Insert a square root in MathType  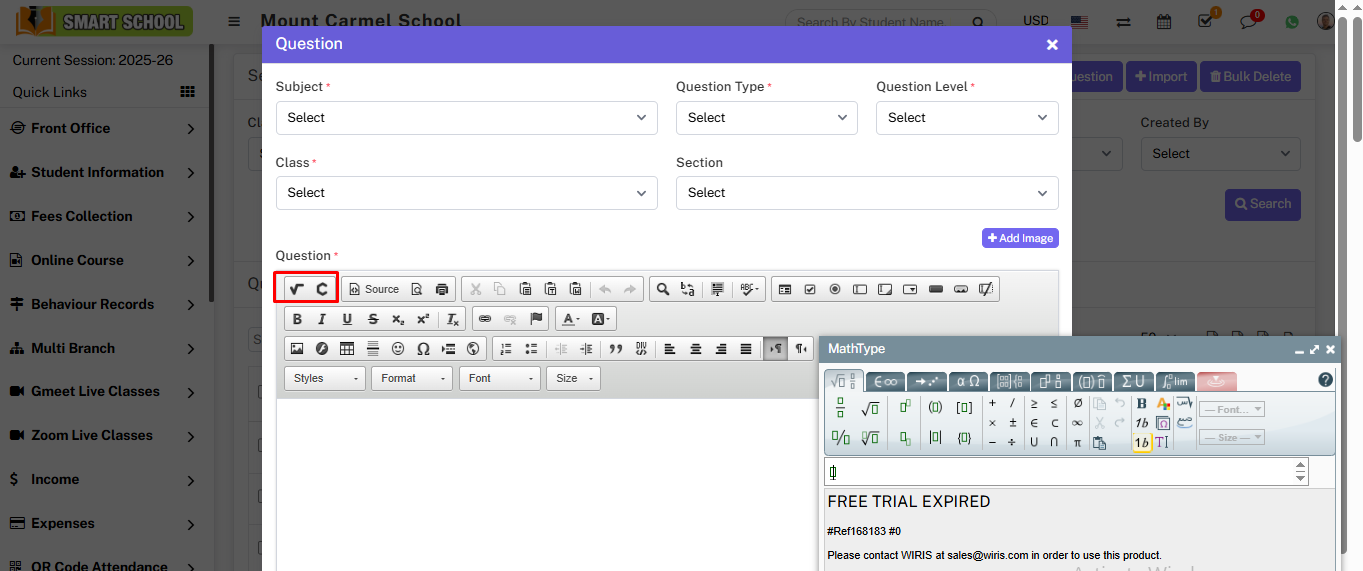click(870, 408)
